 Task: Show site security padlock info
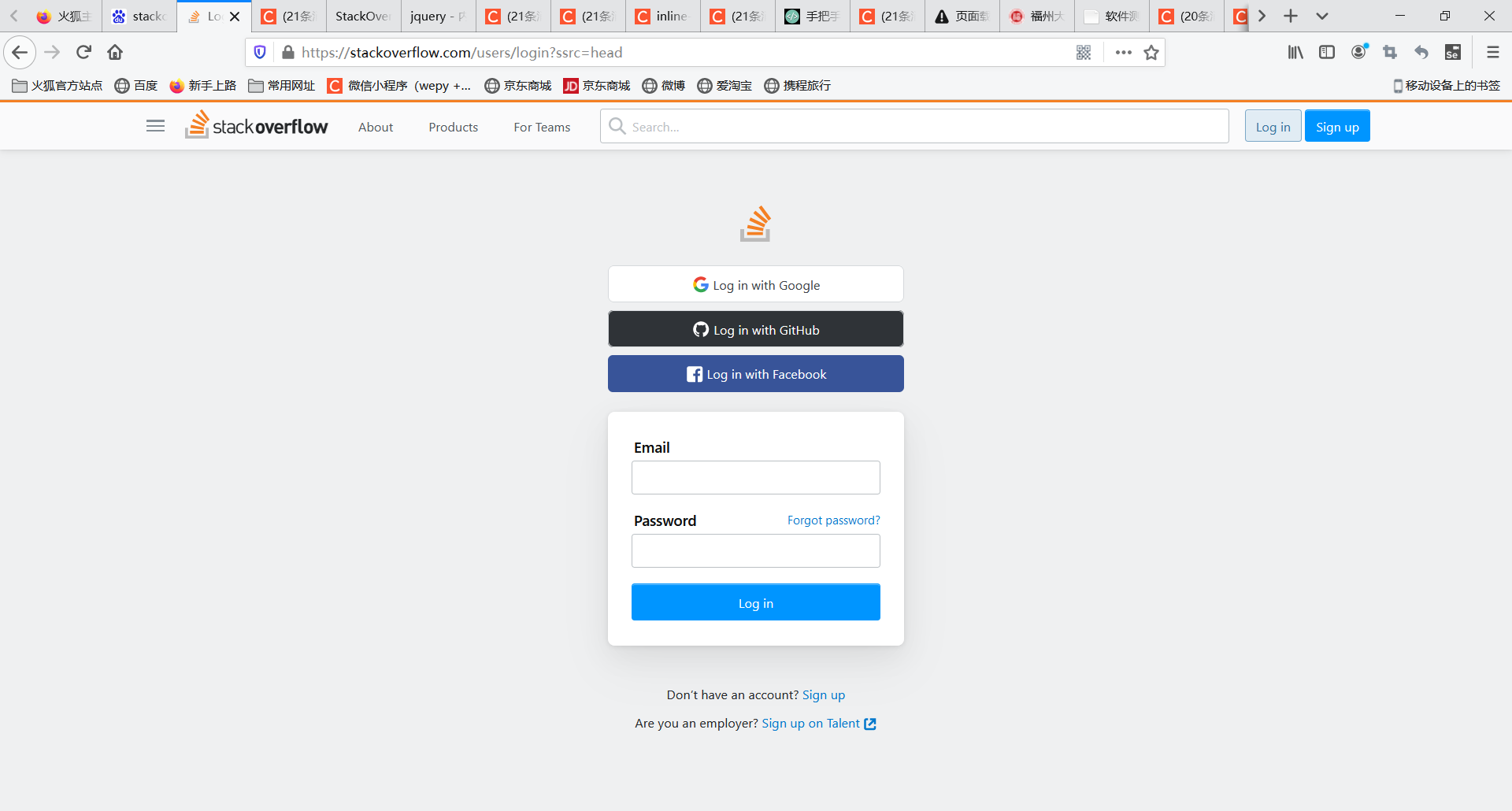pyautogui.click(x=288, y=53)
